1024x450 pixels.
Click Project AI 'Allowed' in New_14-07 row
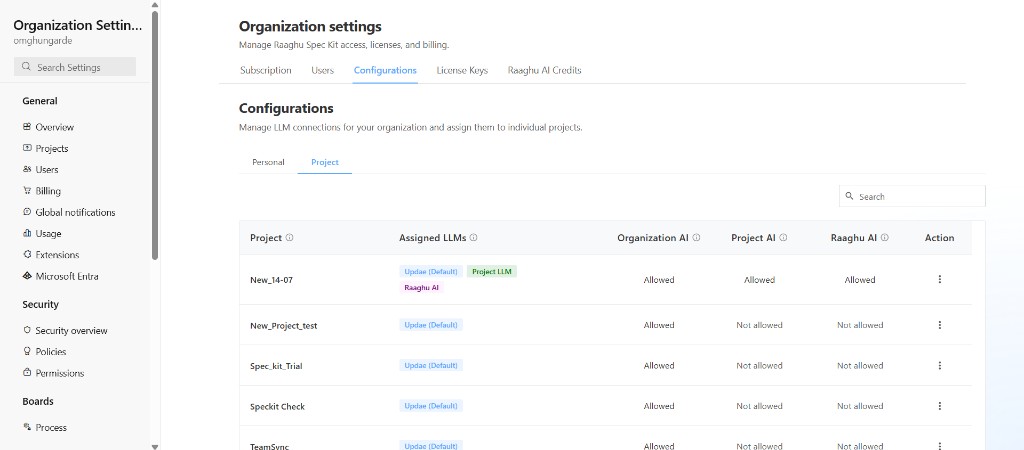click(x=760, y=280)
